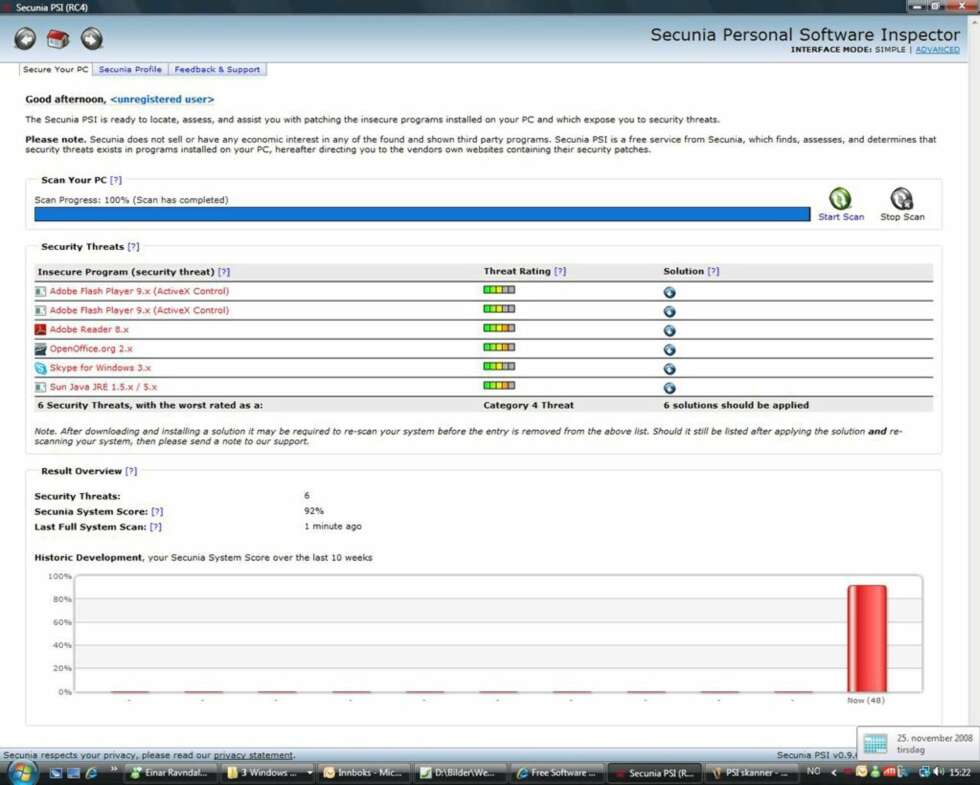Click the threat rating bar for Adobe Reader
This screenshot has height=785, width=980.
tap(499, 328)
